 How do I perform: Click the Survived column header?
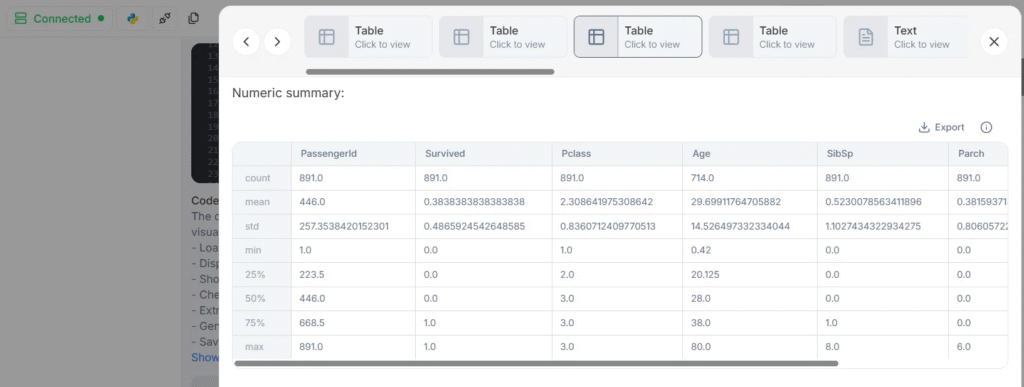[445, 154]
